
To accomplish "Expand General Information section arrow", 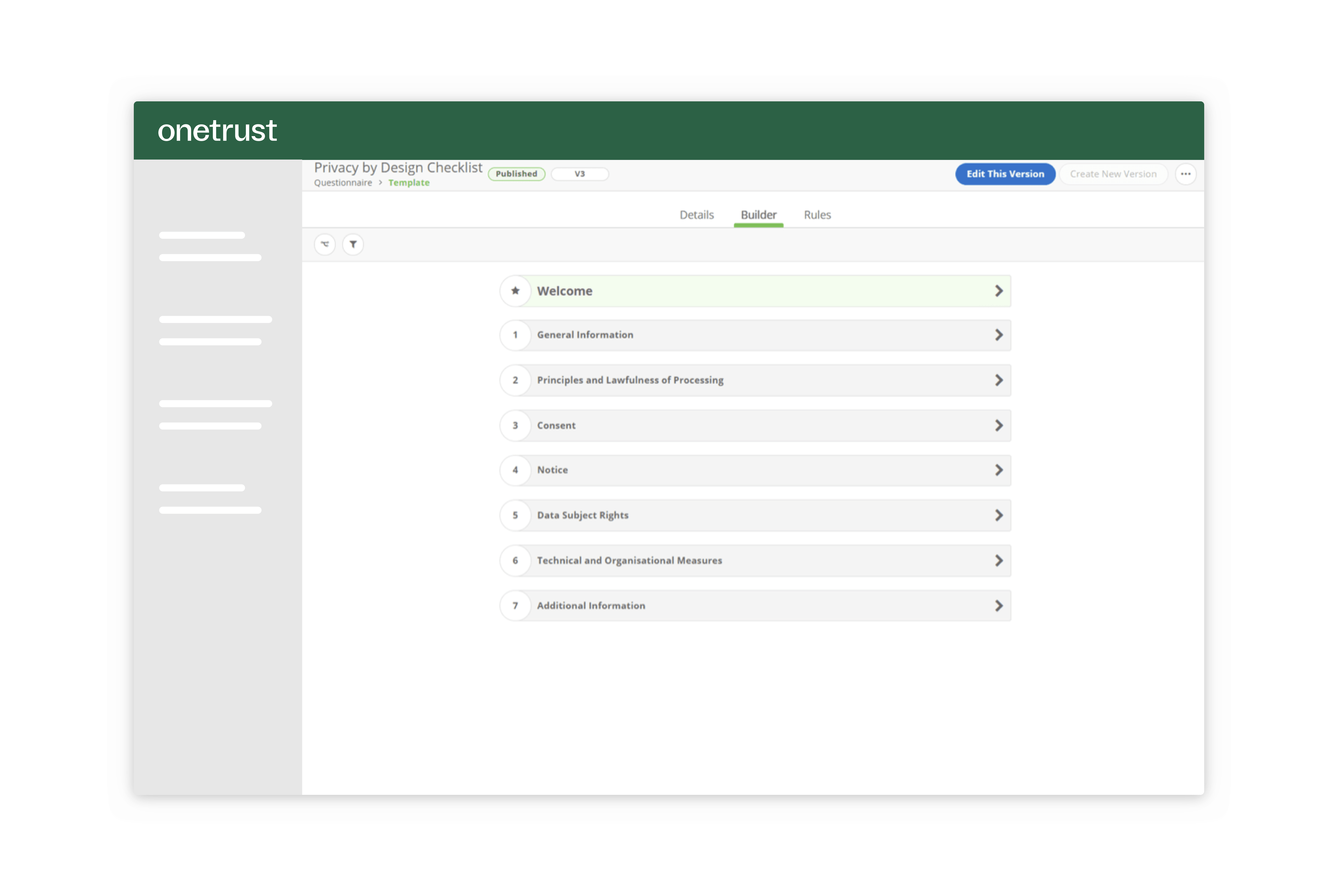I will pos(999,335).
